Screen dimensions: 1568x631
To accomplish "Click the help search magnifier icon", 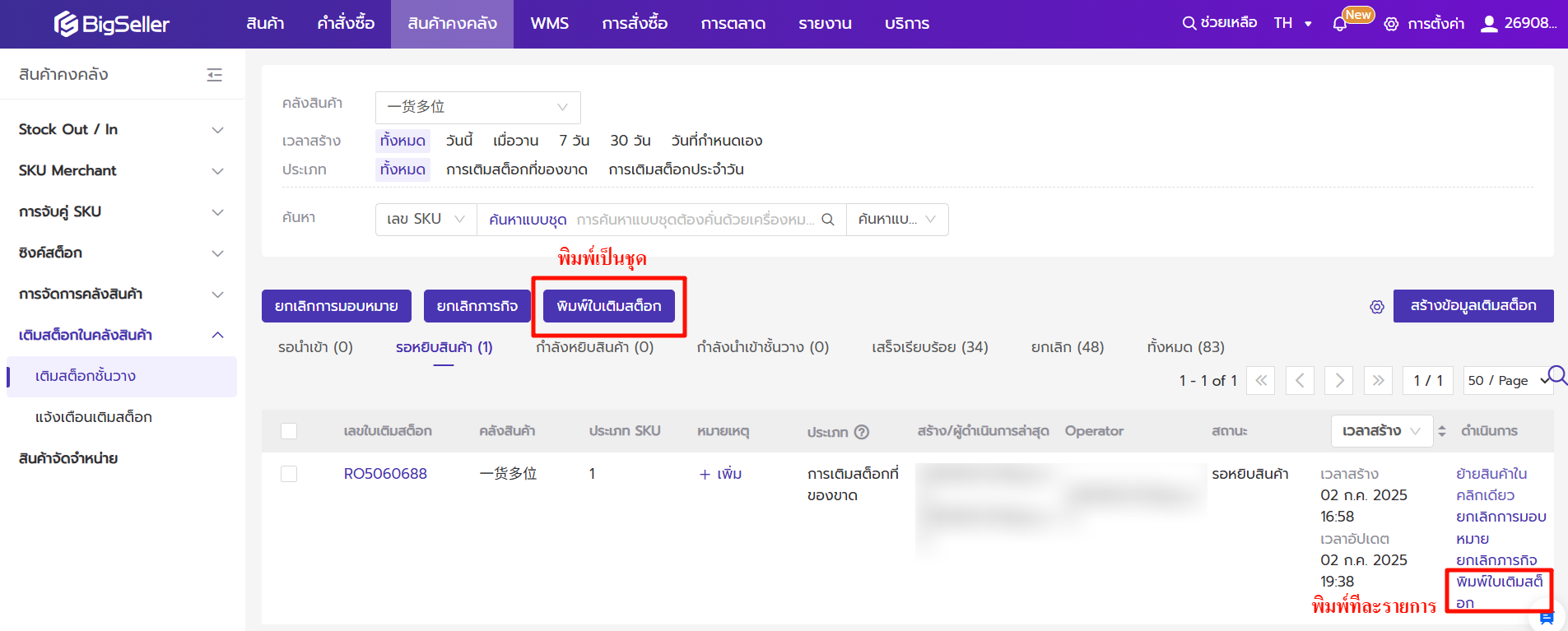I will [x=1189, y=24].
